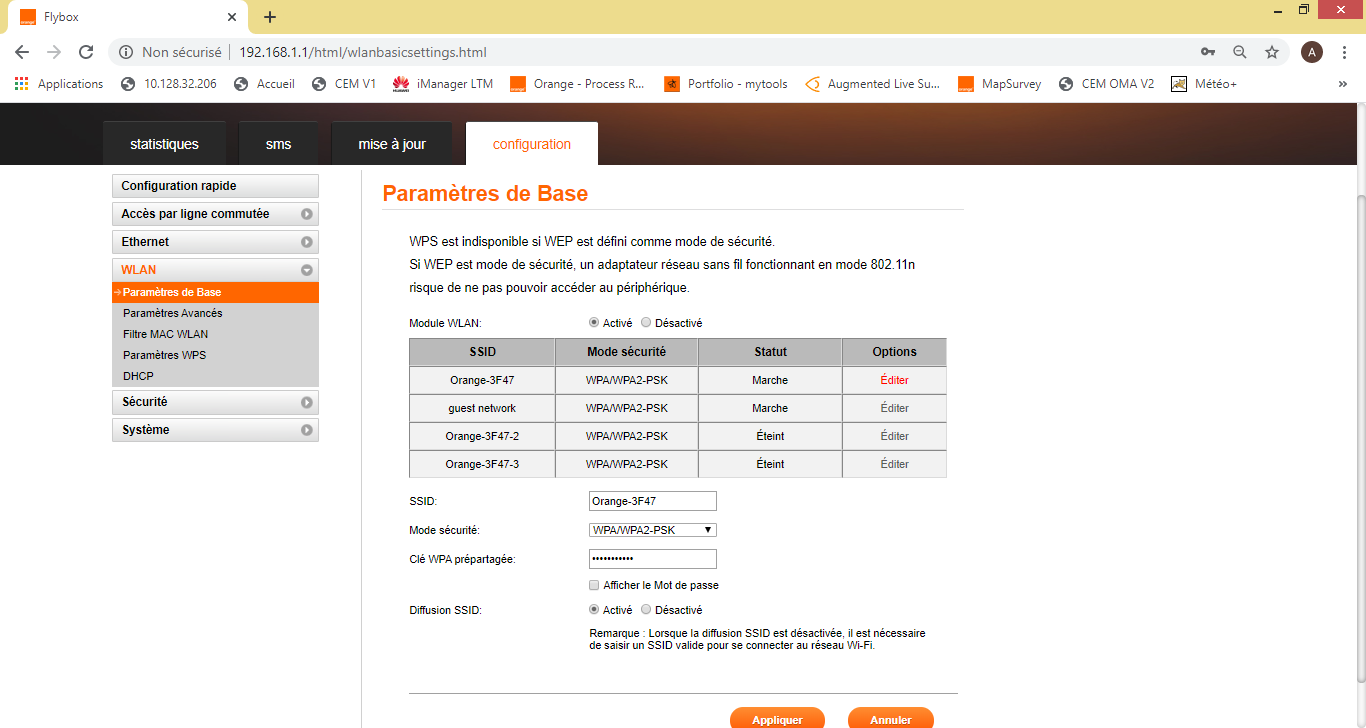The width and height of the screenshot is (1366, 728).
Task: Click the Éteint status for Orange-3F47-2
Action: 770,436
